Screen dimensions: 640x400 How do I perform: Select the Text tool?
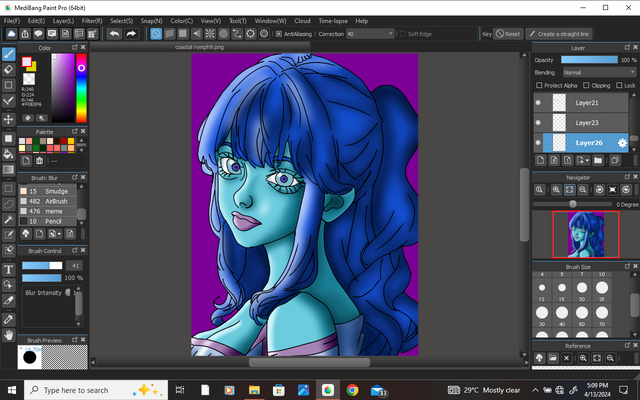pos(9,268)
